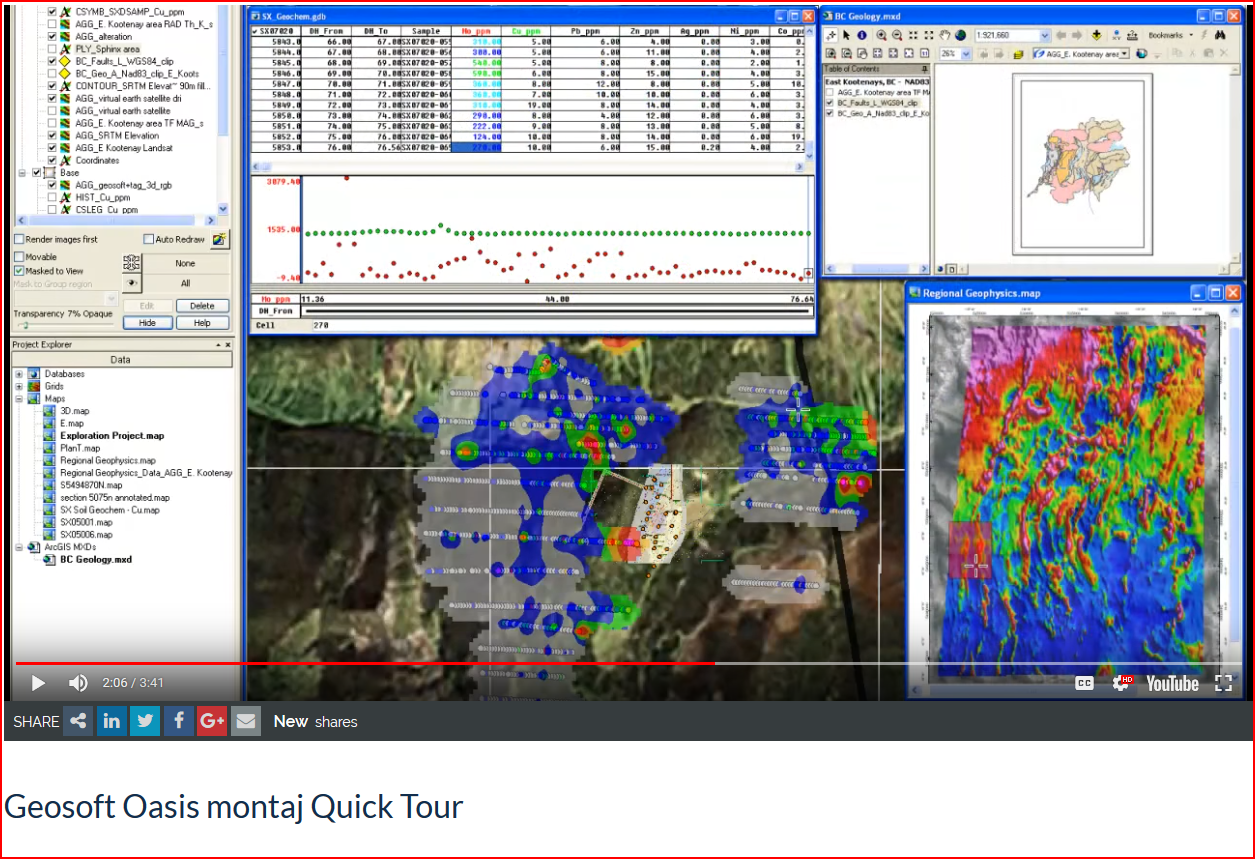Viewport: 1255px width, 859px height.
Task: Enable the Auto Redraw checkbox
Action: pyautogui.click(x=149, y=240)
